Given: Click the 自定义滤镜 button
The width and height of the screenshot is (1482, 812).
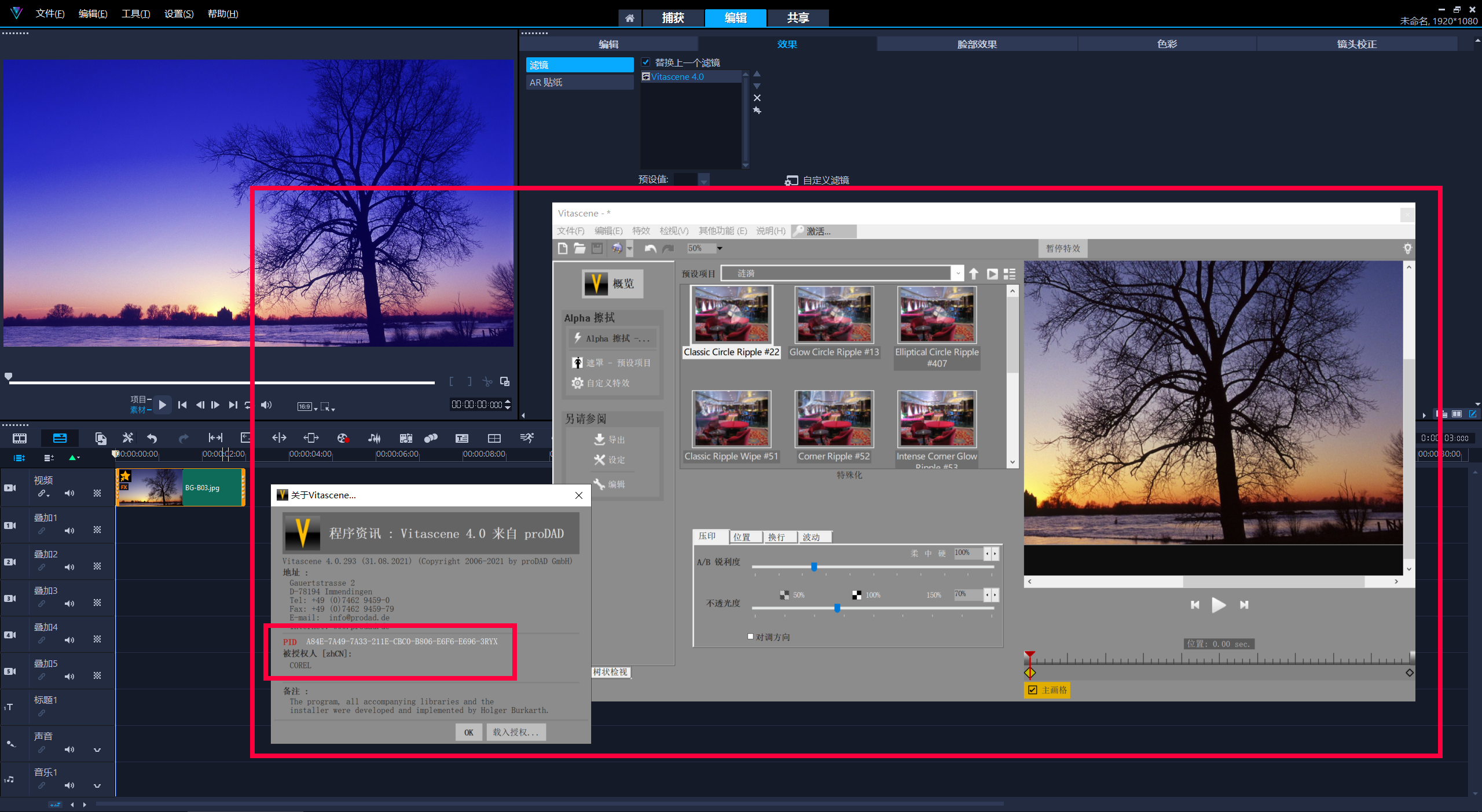Looking at the screenshot, I should [817, 180].
